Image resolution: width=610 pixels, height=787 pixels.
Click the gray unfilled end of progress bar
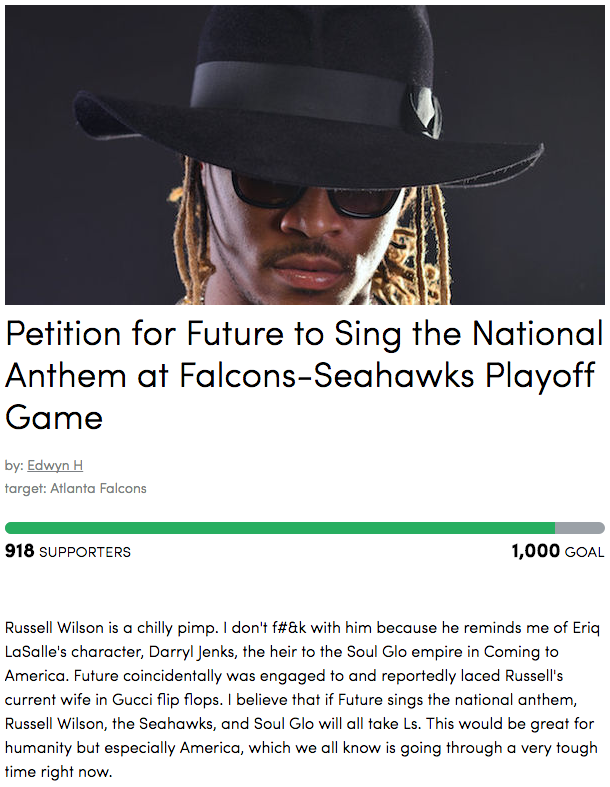coord(580,528)
